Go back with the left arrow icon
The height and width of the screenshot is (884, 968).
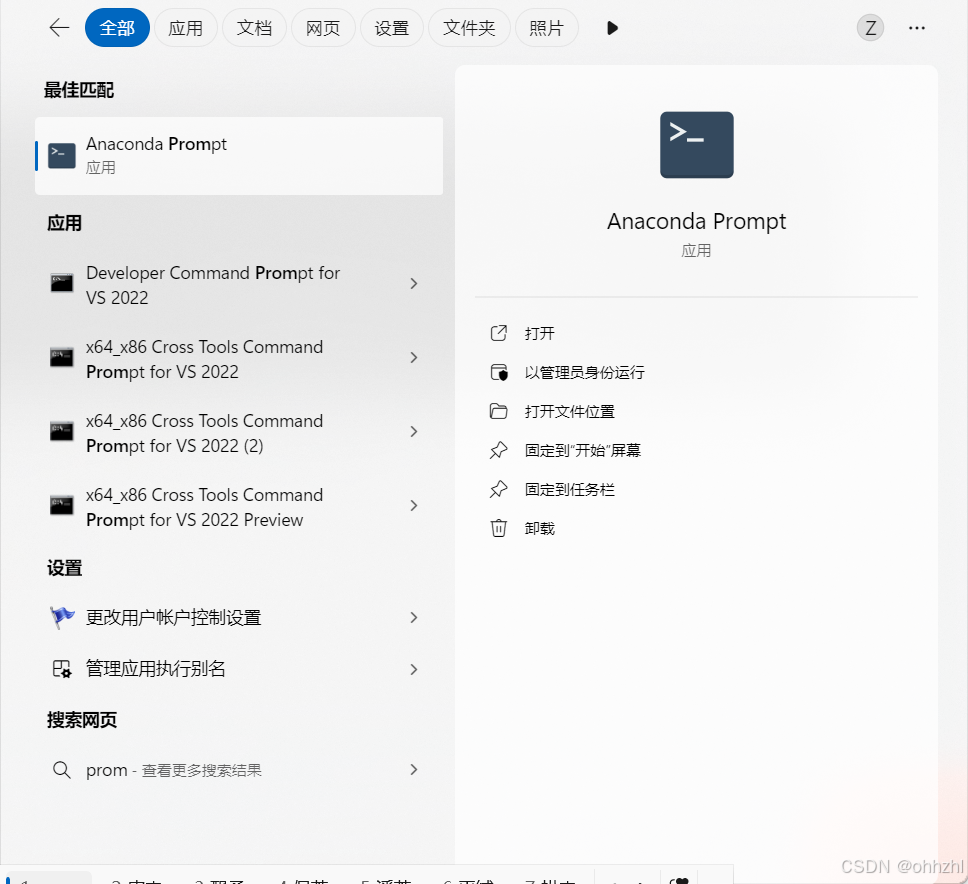[59, 28]
